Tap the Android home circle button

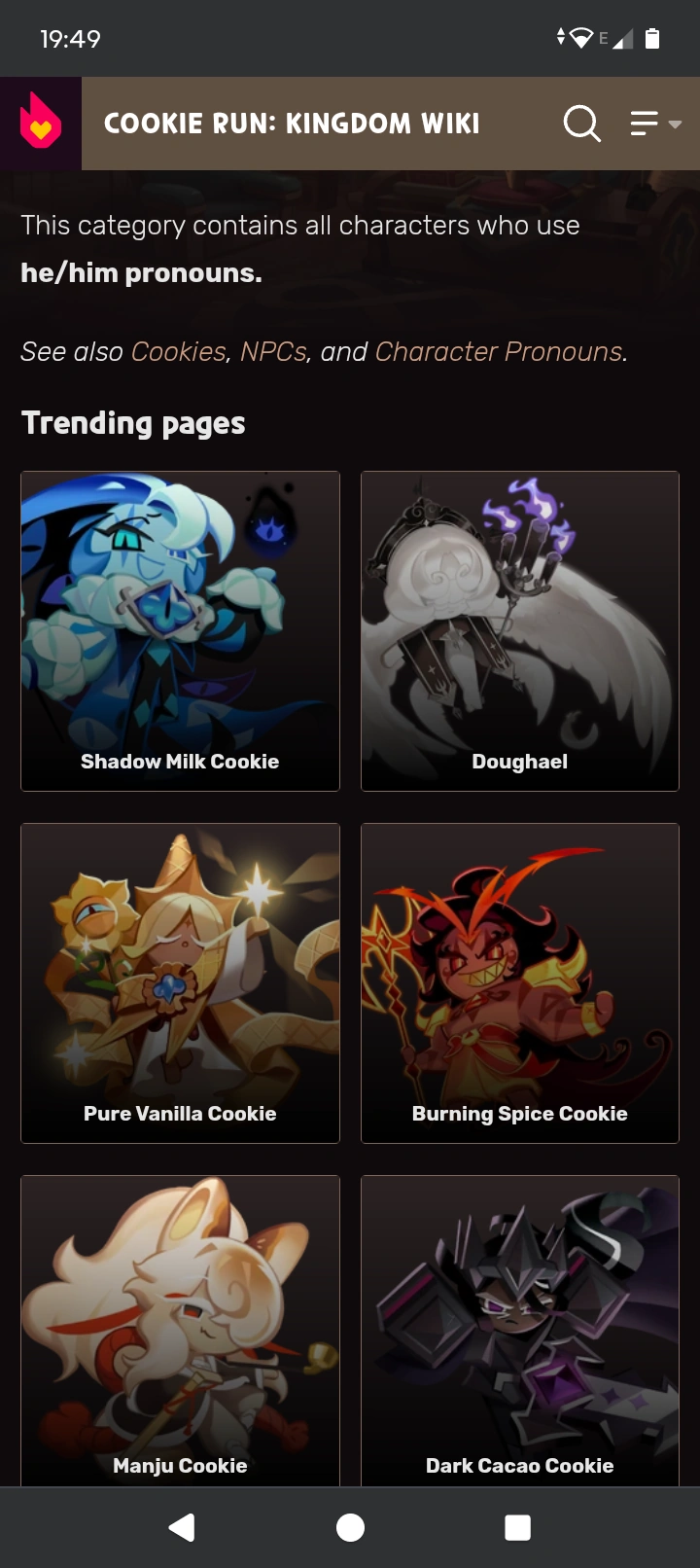tap(350, 1527)
